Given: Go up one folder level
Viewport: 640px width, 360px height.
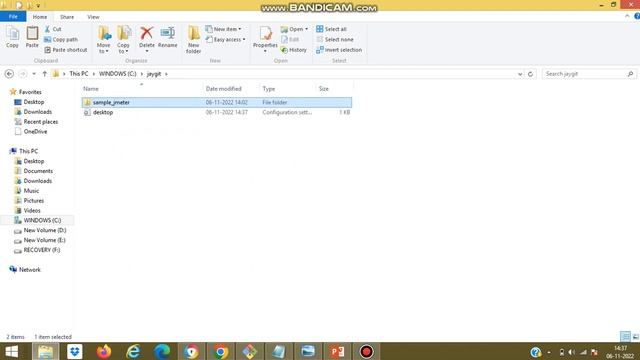Looking at the screenshot, I should point(44,74).
